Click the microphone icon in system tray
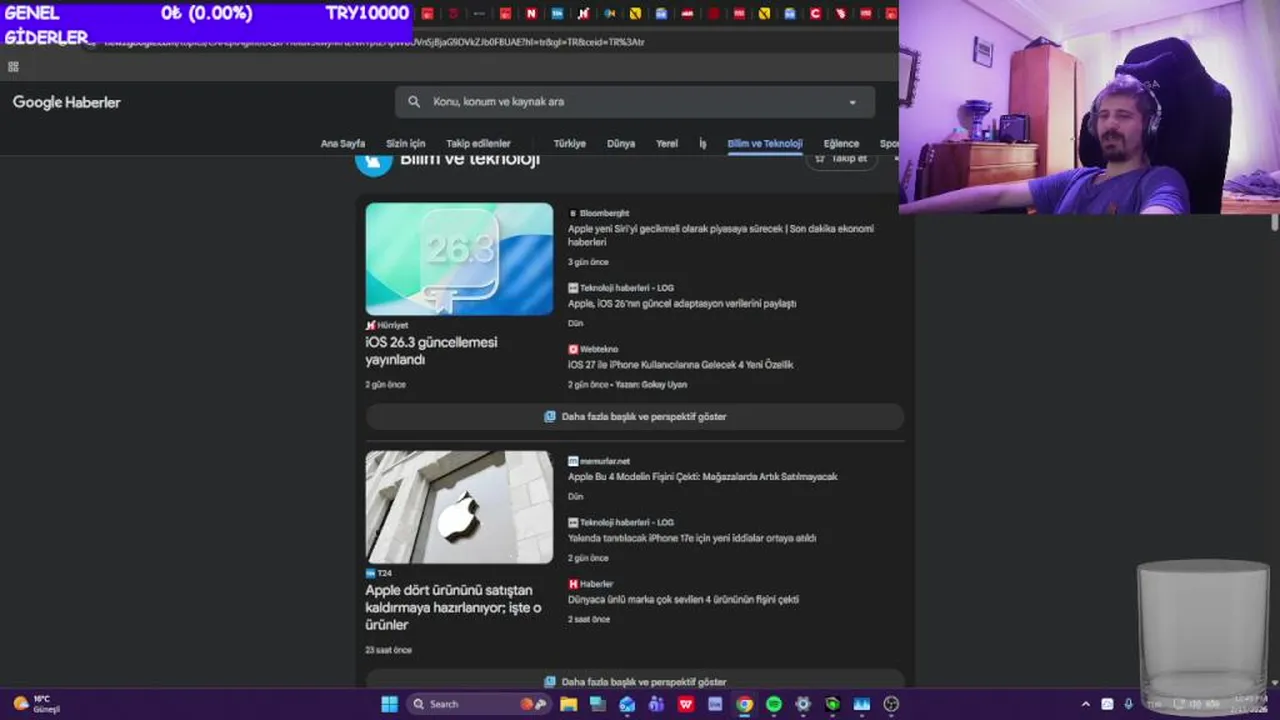 click(x=1129, y=704)
